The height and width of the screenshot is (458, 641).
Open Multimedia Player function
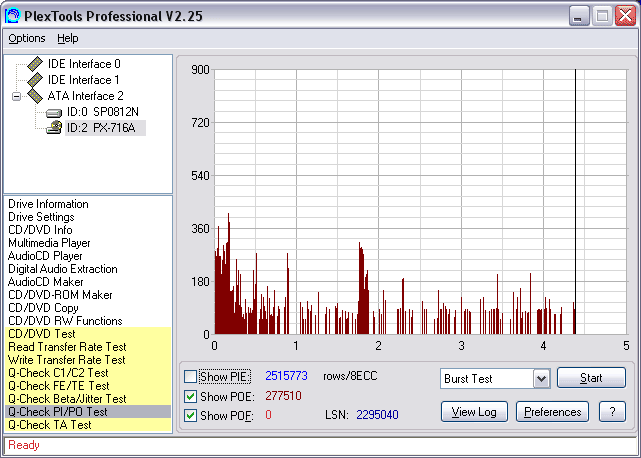pyautogui.click(x=49, y=243)
